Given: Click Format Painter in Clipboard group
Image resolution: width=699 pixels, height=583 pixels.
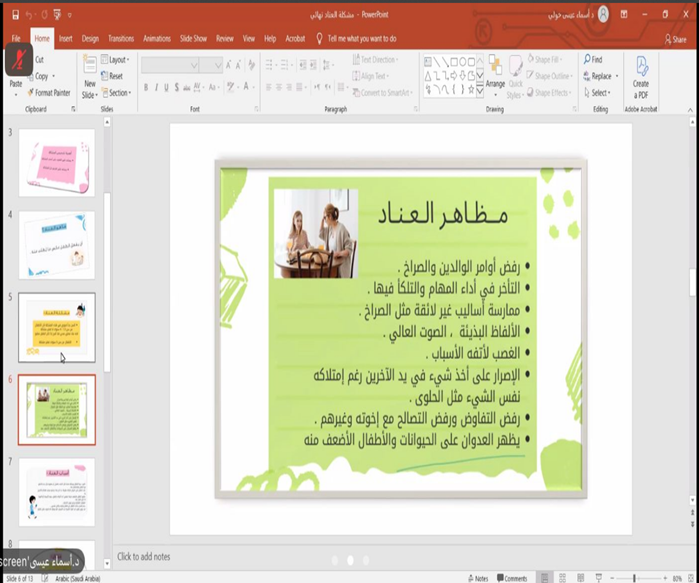Looking at the screenshot, I should [50, 93].
